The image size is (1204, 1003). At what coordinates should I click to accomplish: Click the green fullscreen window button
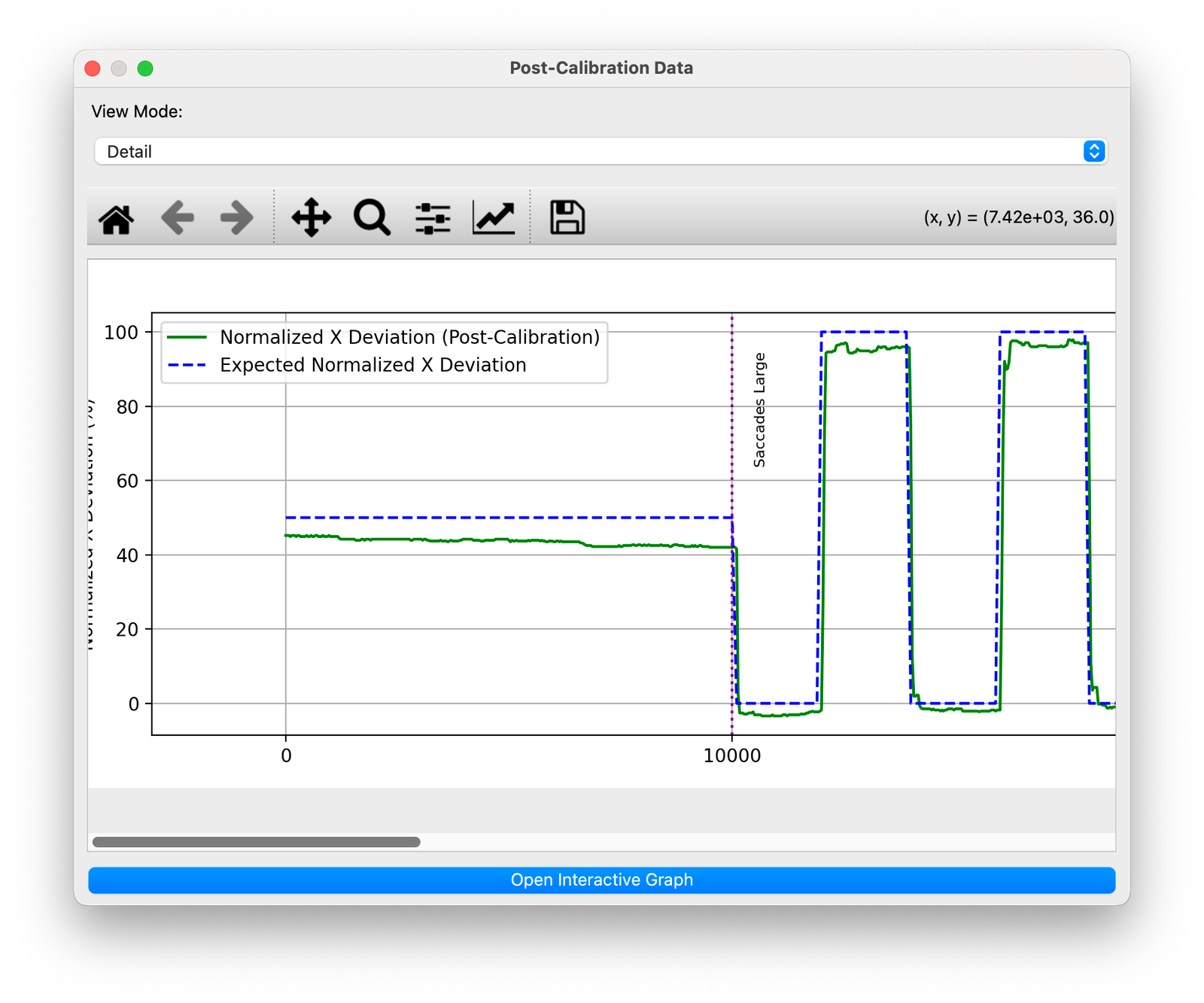coord(145,68)
